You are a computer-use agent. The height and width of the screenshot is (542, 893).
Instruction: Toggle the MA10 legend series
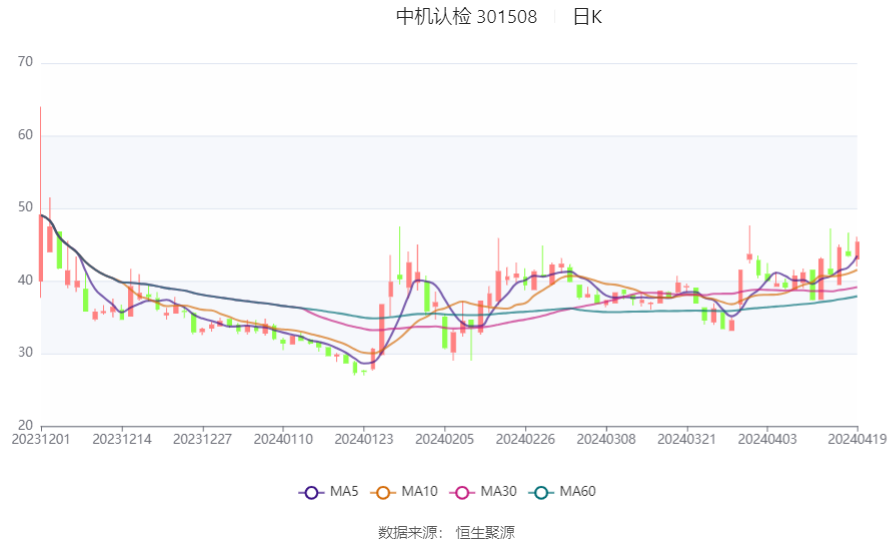tap(404, 492)
